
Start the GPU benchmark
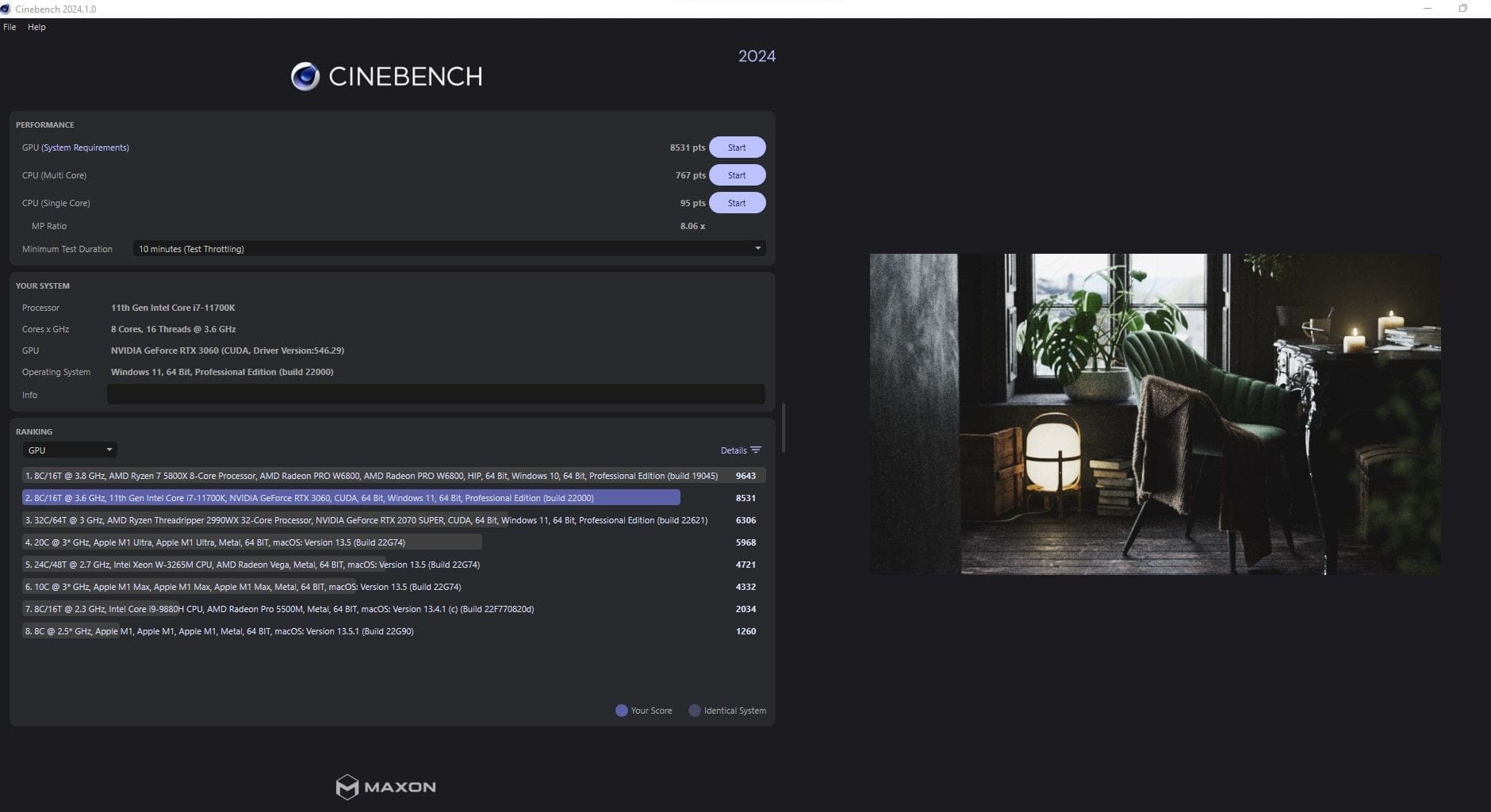pos(737,147)
